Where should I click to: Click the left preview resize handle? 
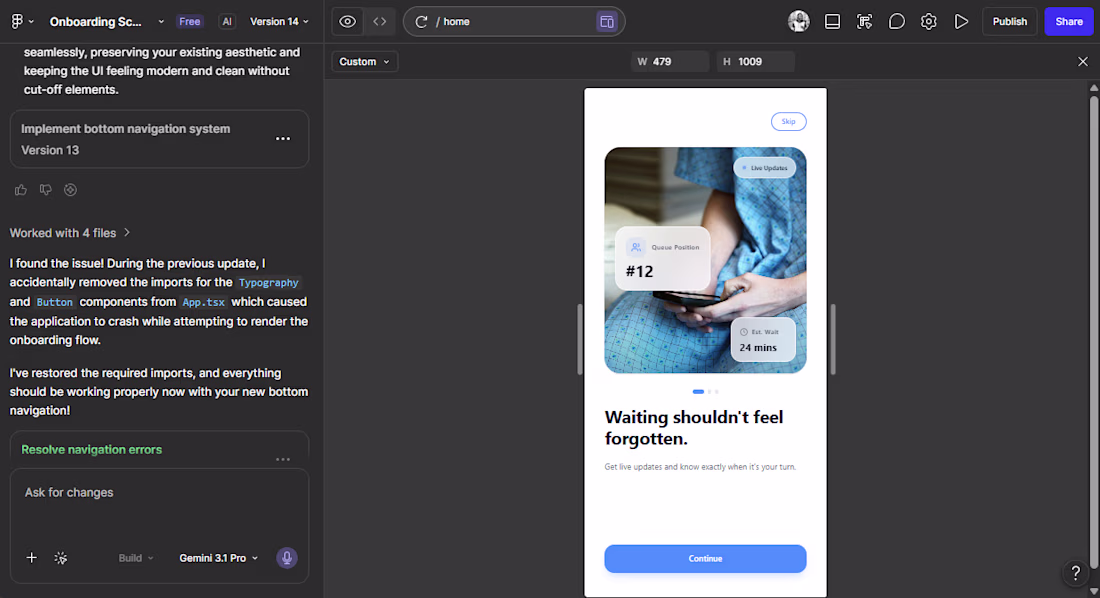(579, 340)
